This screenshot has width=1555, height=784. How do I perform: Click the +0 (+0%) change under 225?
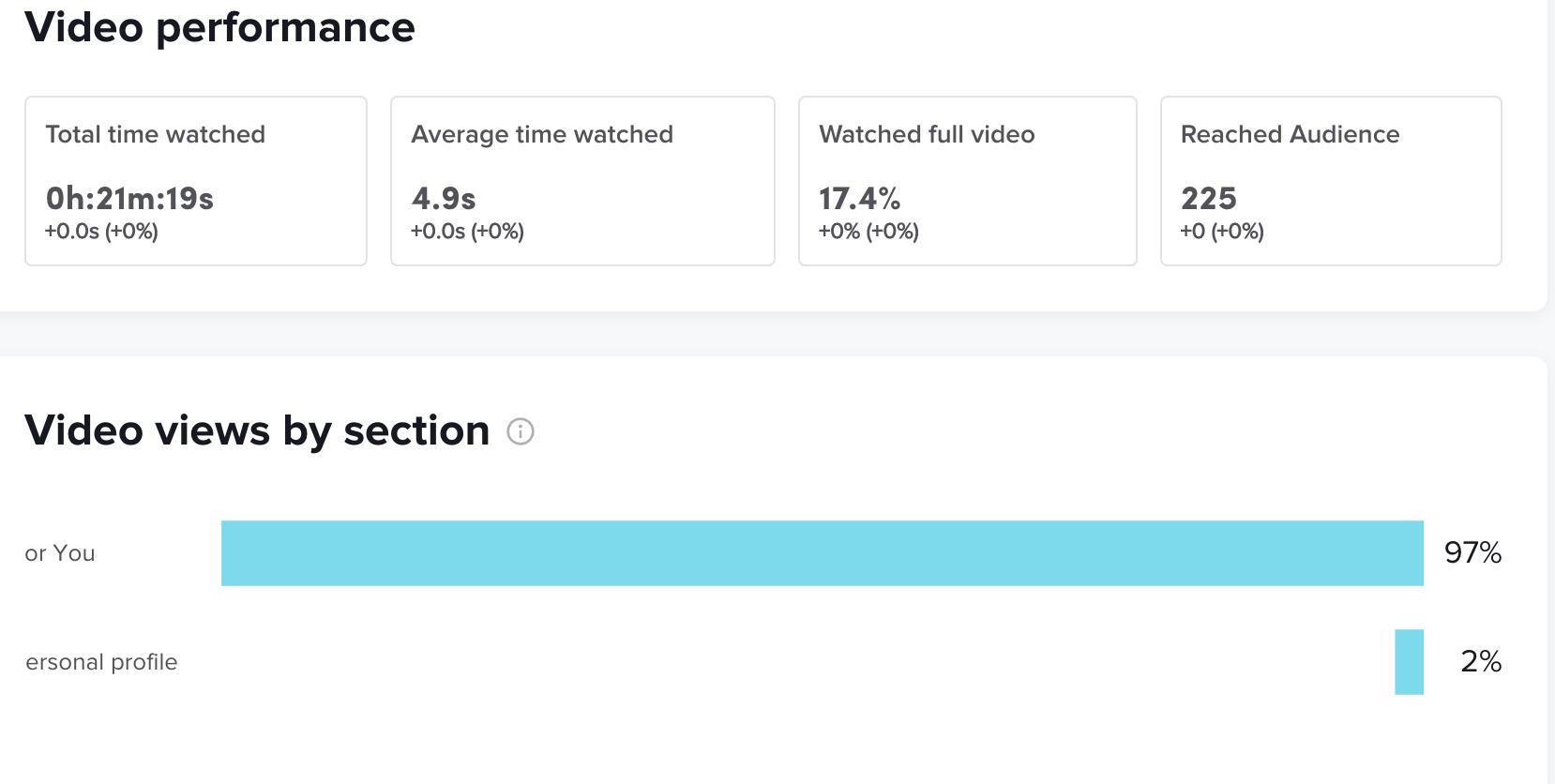[x=1222, y=232]
